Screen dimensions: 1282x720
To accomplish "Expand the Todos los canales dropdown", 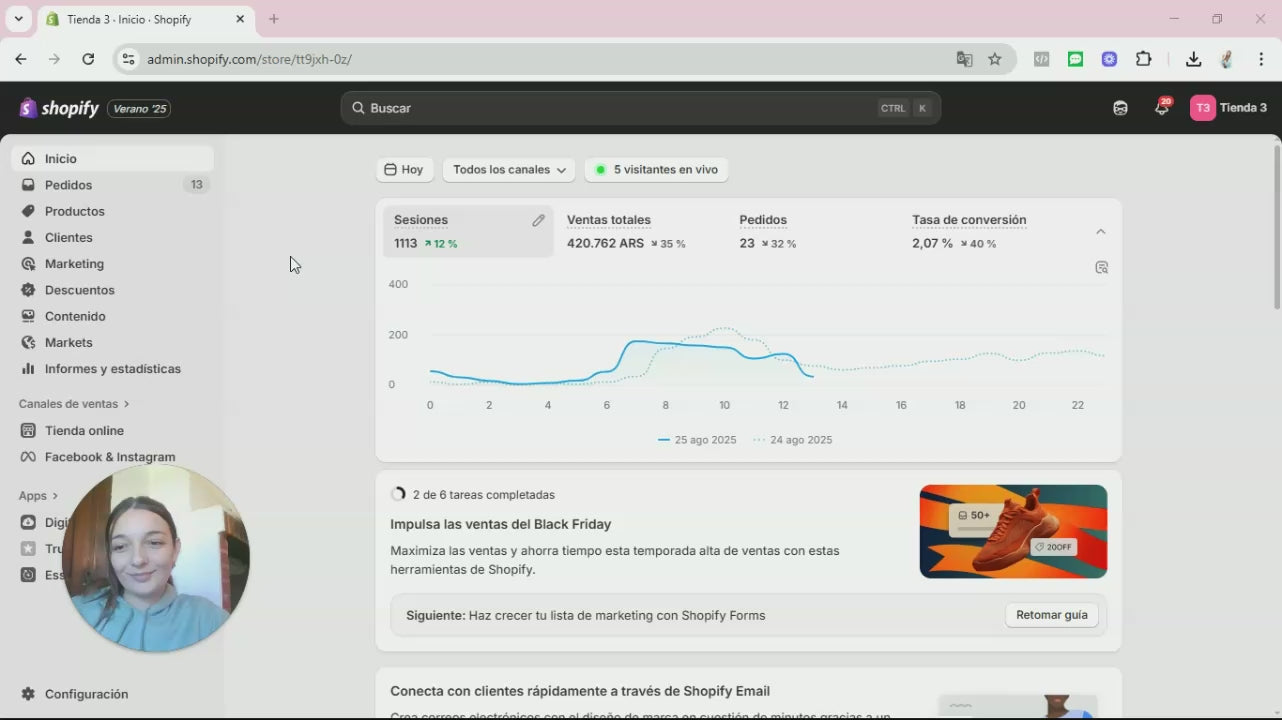I will 509,170.
